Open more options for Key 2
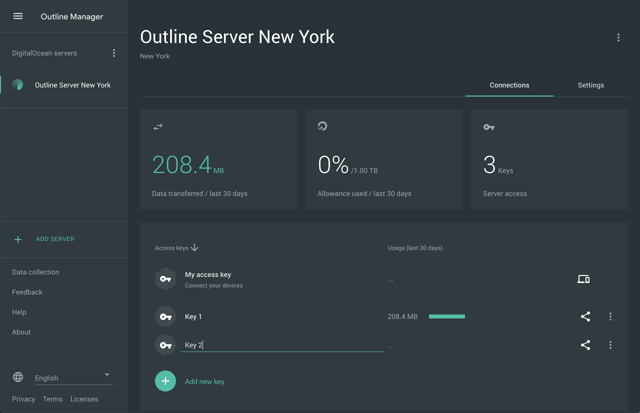 point(610,345)
